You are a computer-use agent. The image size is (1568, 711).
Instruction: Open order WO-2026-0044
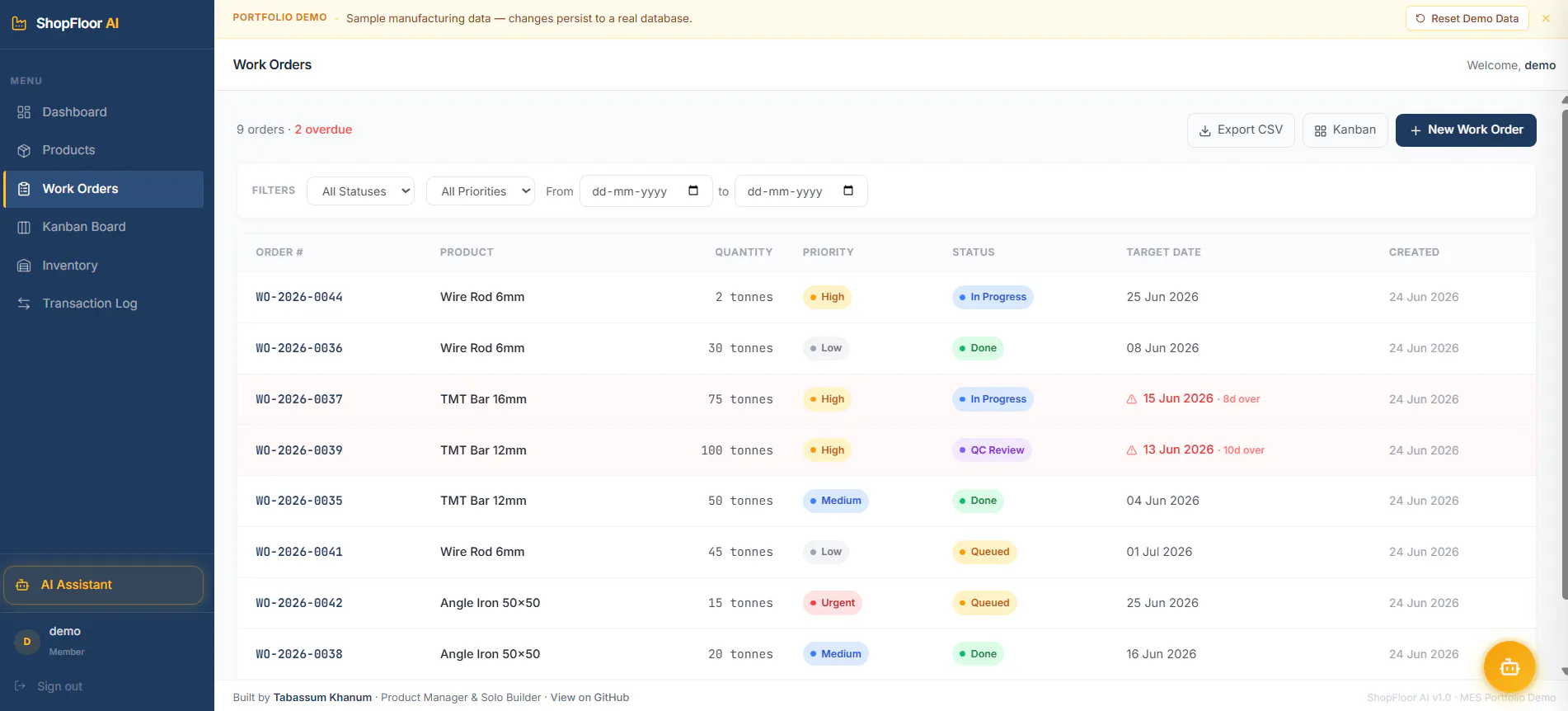click(299, 297)
